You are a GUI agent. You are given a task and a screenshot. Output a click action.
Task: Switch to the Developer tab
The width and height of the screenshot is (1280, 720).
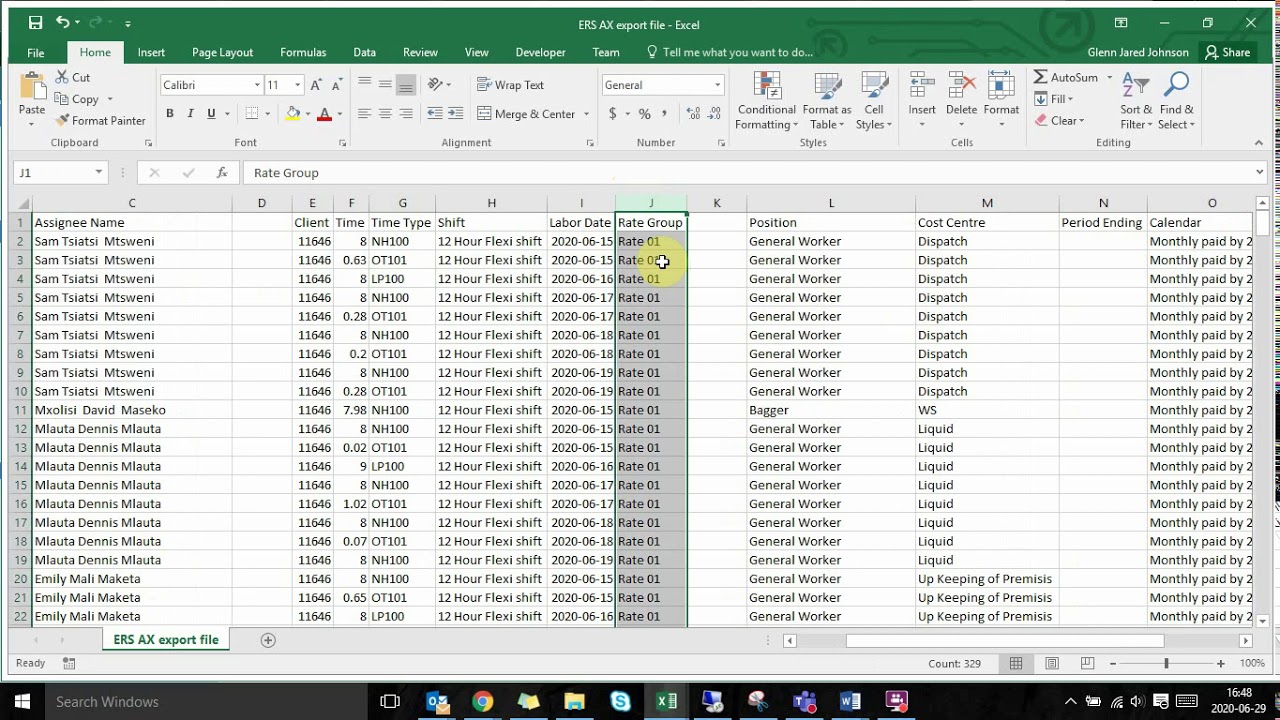[x=540, y=52]
